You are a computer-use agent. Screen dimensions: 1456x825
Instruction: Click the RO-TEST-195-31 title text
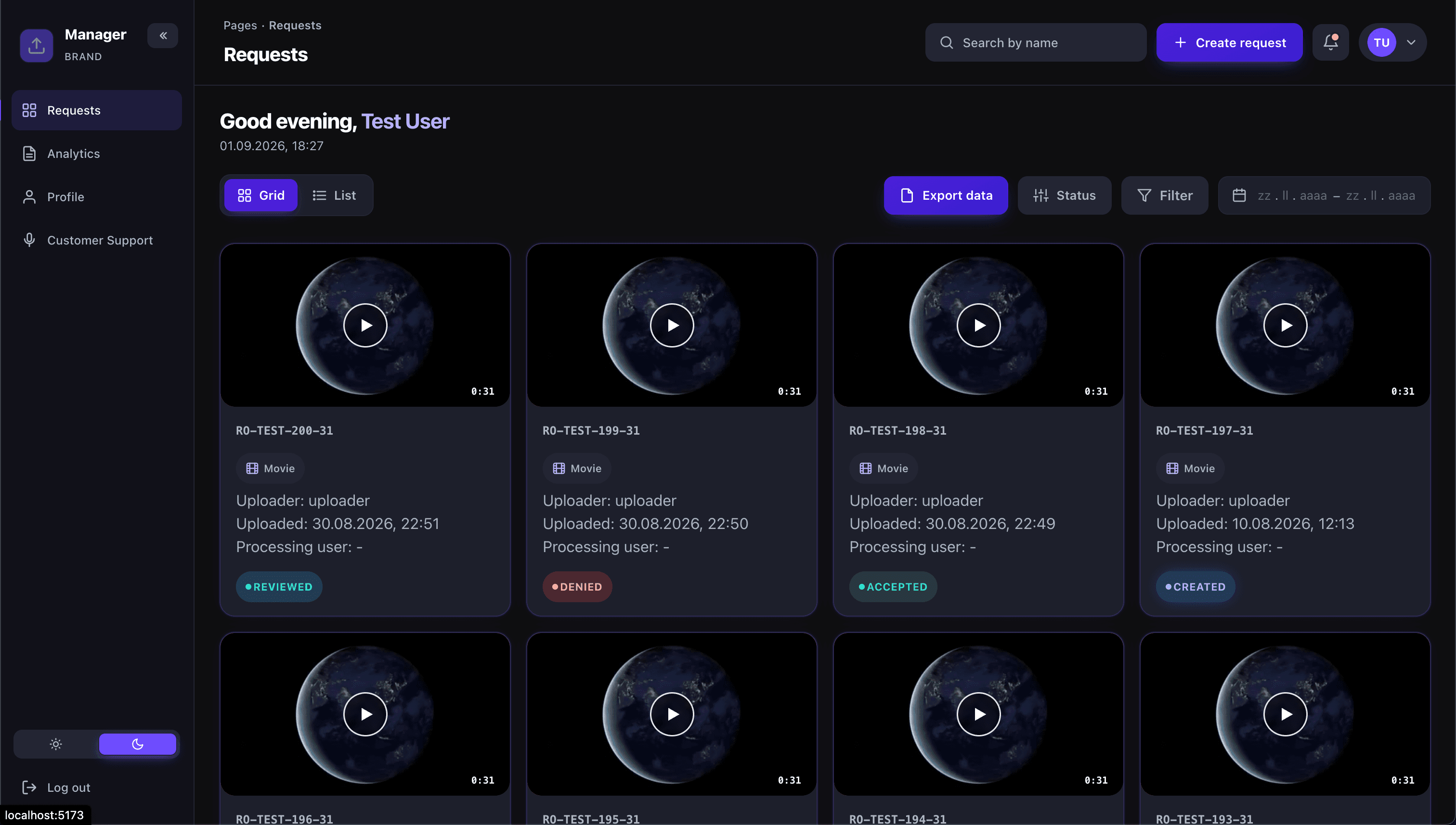click(591, 819)
